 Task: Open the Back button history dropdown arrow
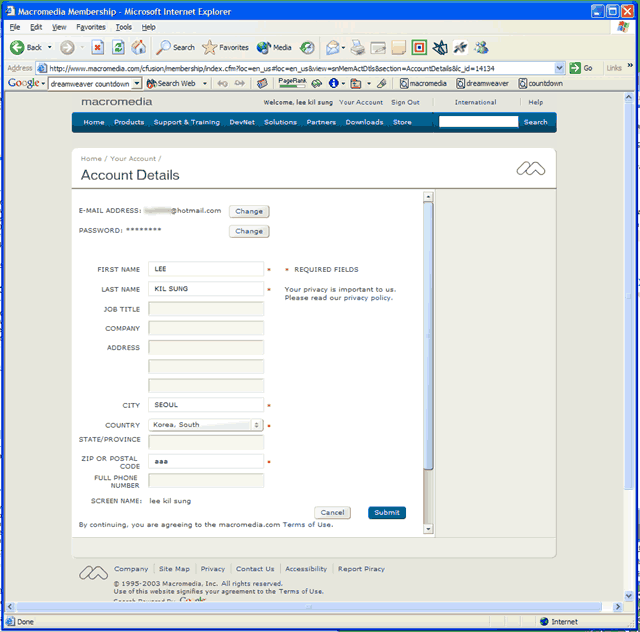[49, 47]
